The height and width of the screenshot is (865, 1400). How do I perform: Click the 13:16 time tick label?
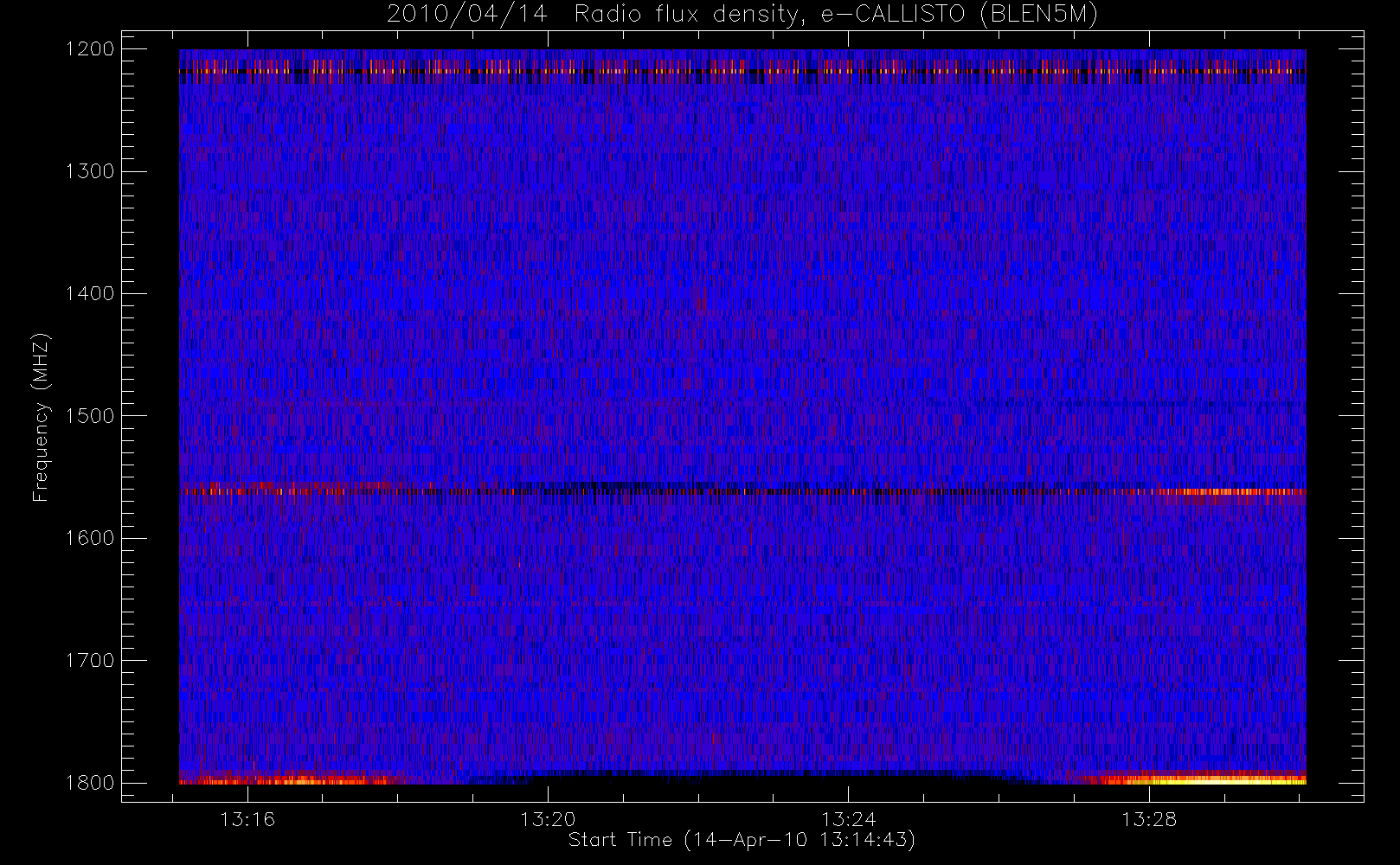coord(247,819)
